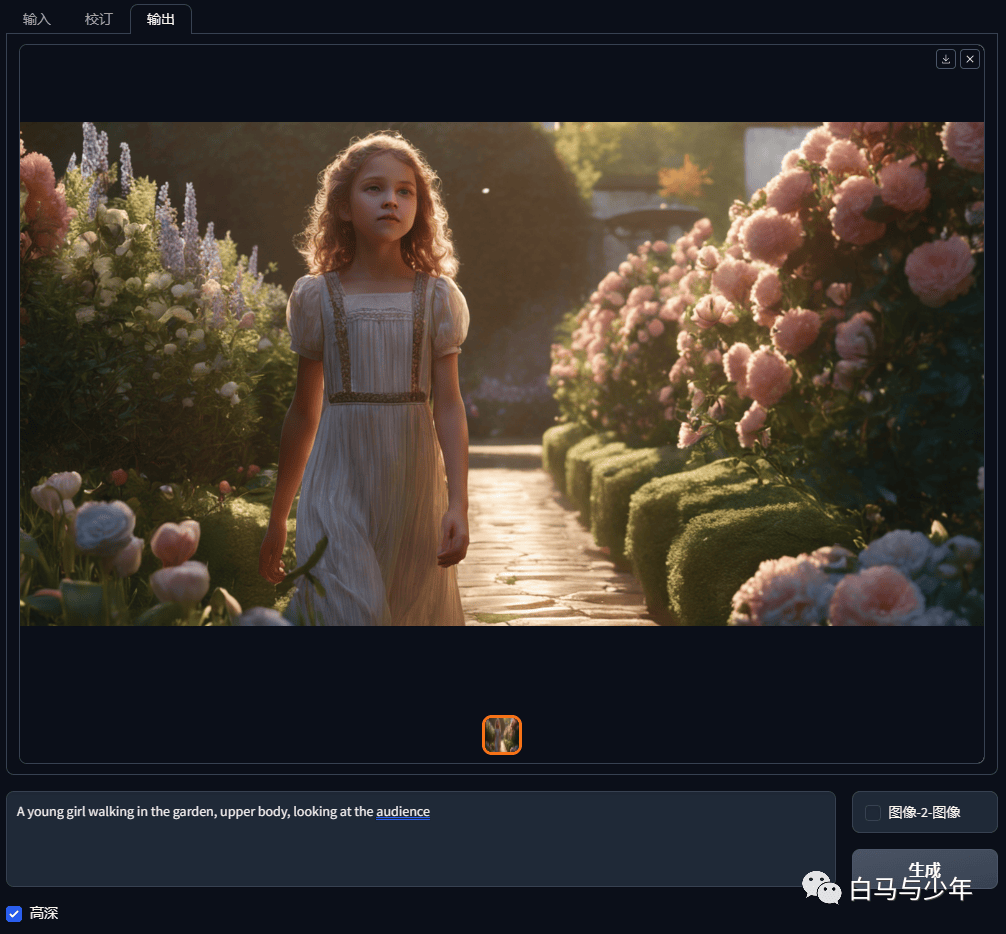Select the 输出 tab
This screenshot has height=934, width=1006.
click(x=160, y=19)
